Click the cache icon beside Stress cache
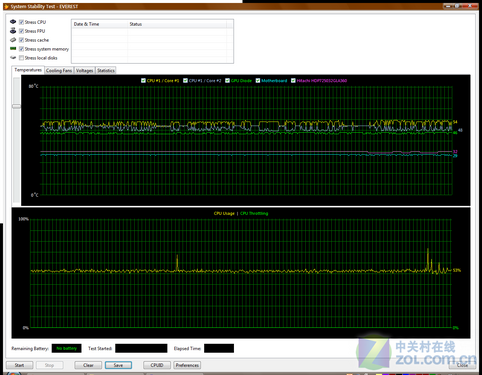This screenshot has height=375, width=482. (13, 40)
